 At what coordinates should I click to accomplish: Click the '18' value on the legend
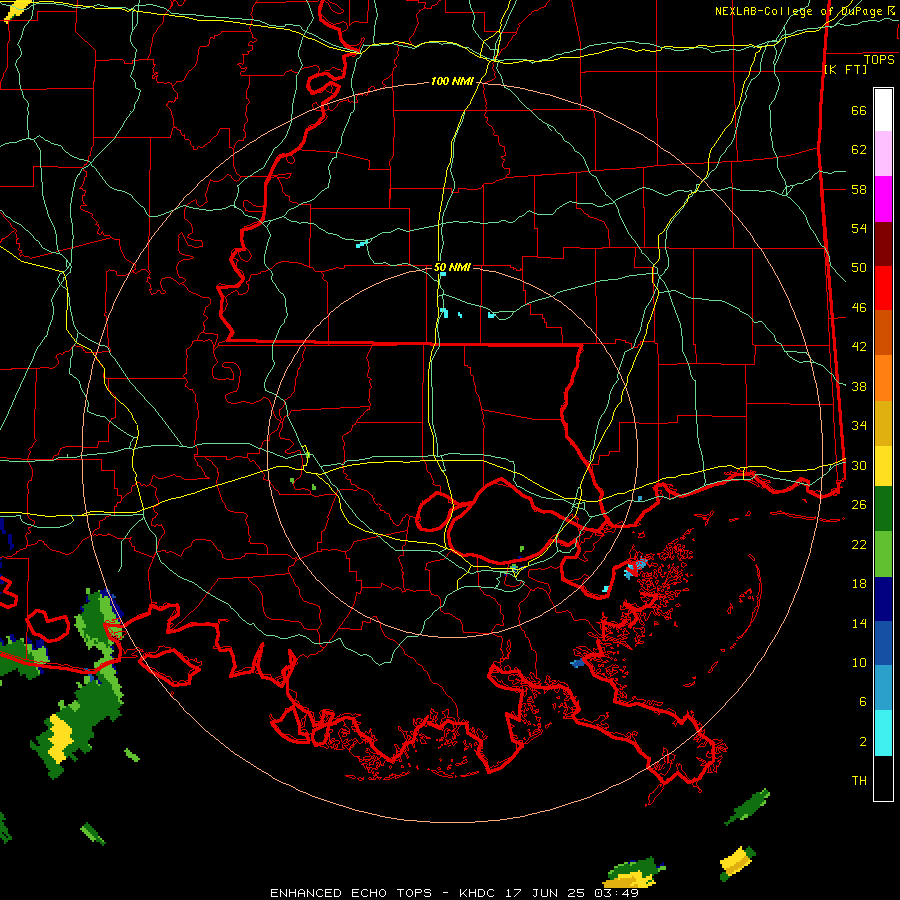(859, 584)
